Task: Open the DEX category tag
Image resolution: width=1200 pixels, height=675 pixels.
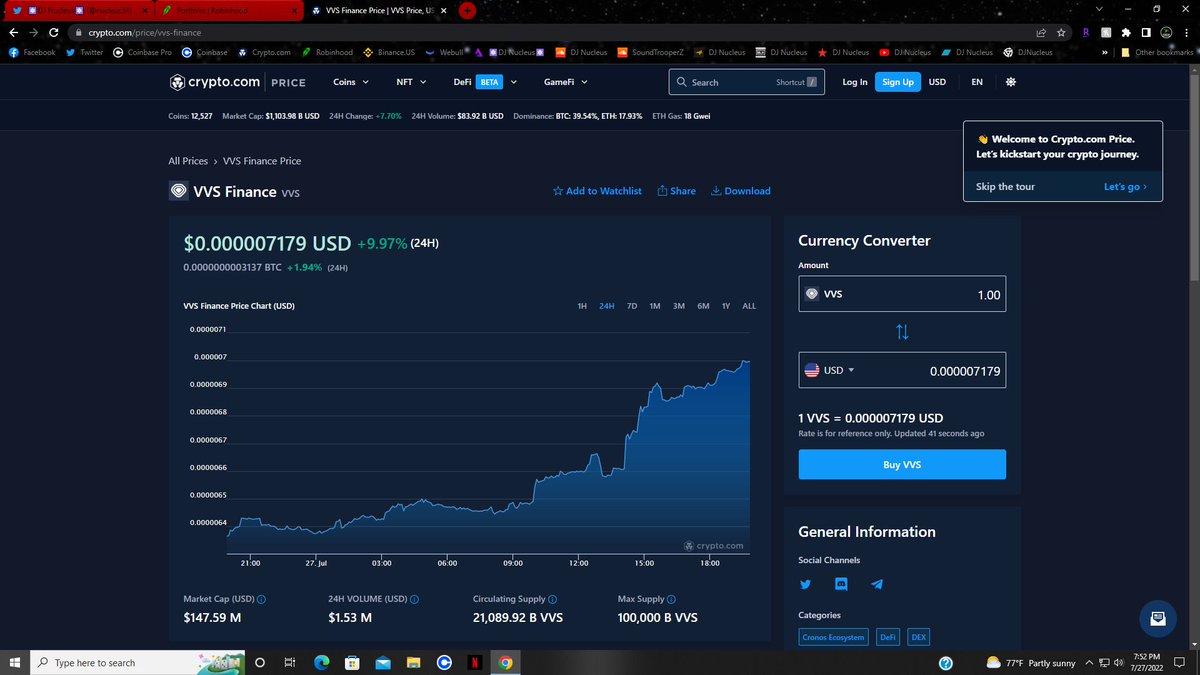Action: (919, 637)
